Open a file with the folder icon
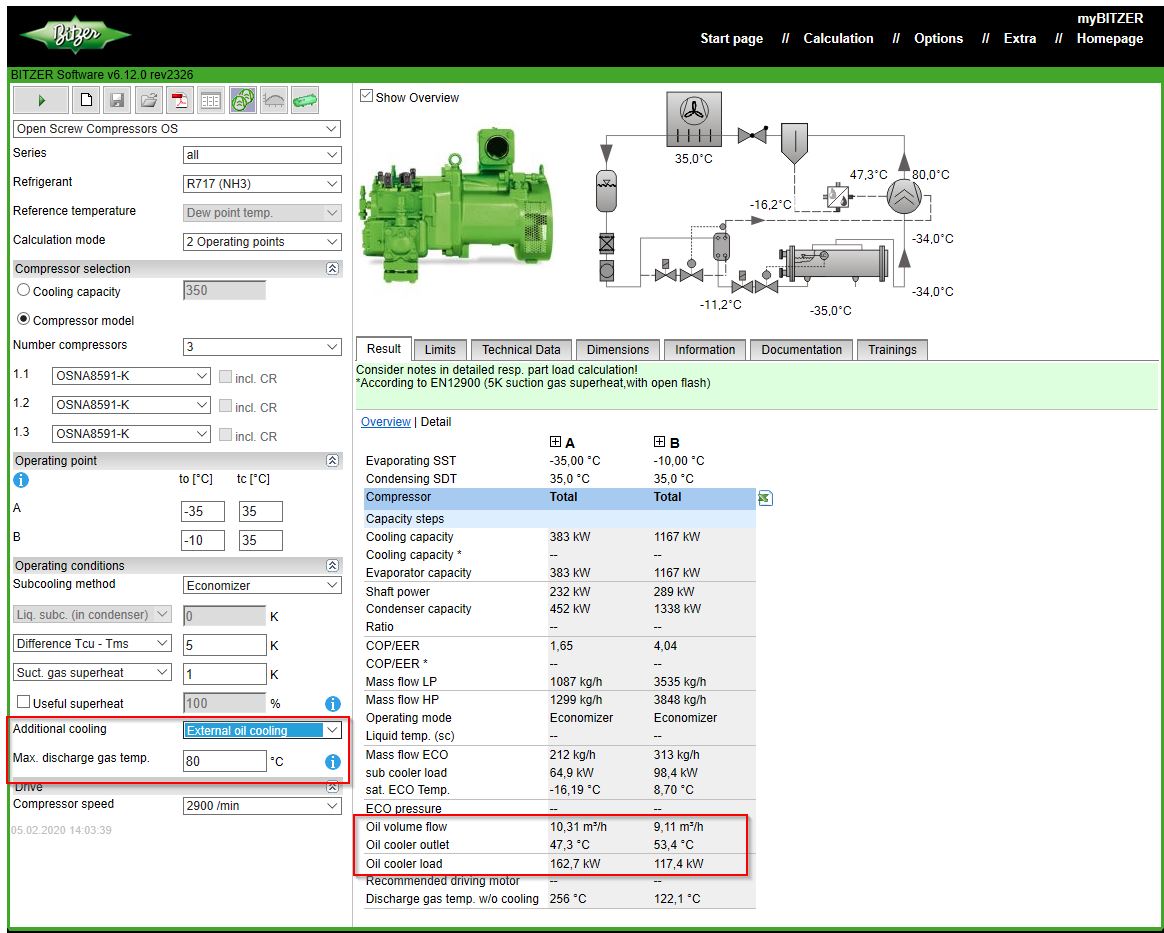This screenshot has height=933, width=1164. [x=148, y=100]
